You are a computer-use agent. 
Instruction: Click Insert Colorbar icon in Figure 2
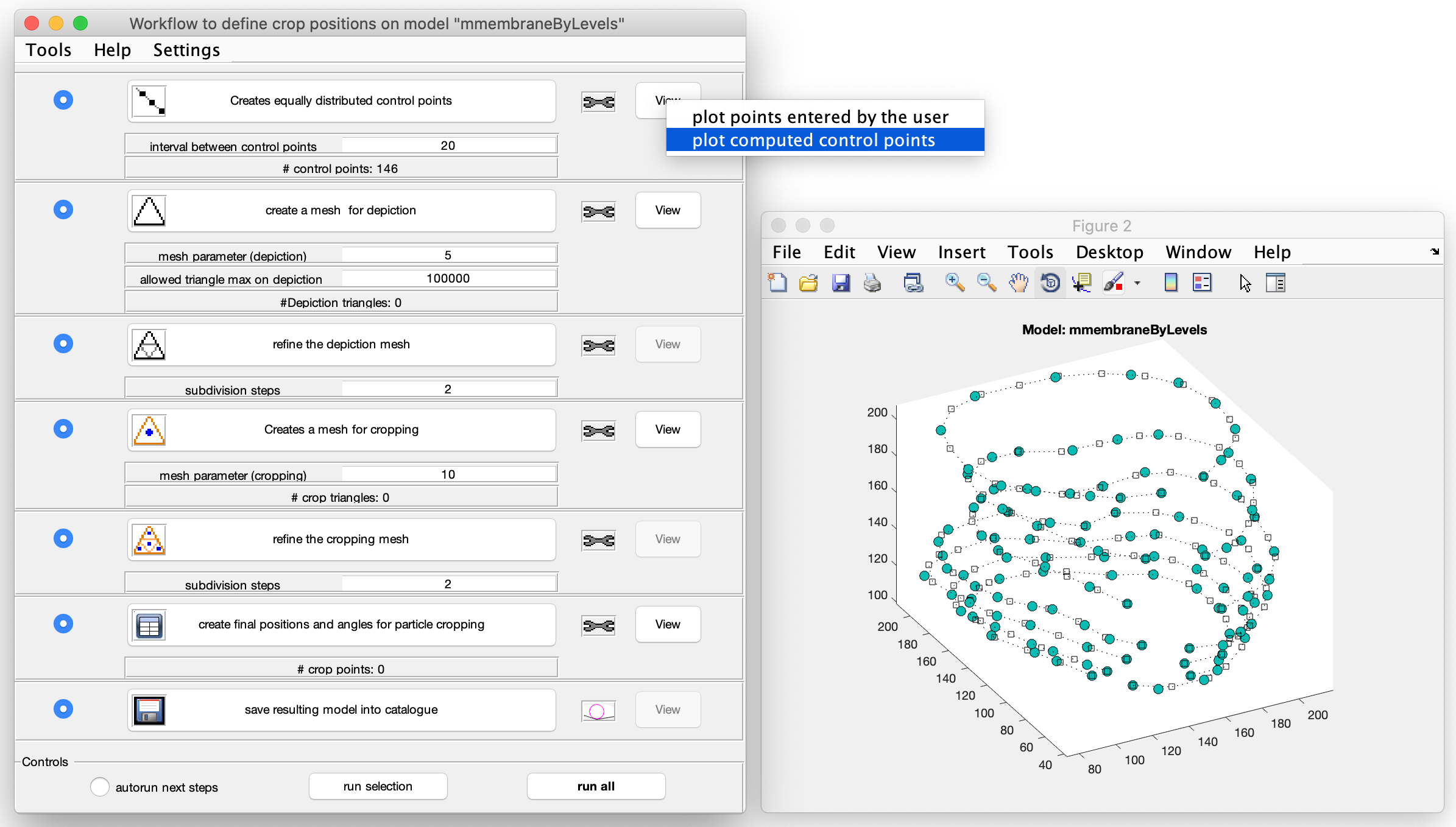[1170, 283]
